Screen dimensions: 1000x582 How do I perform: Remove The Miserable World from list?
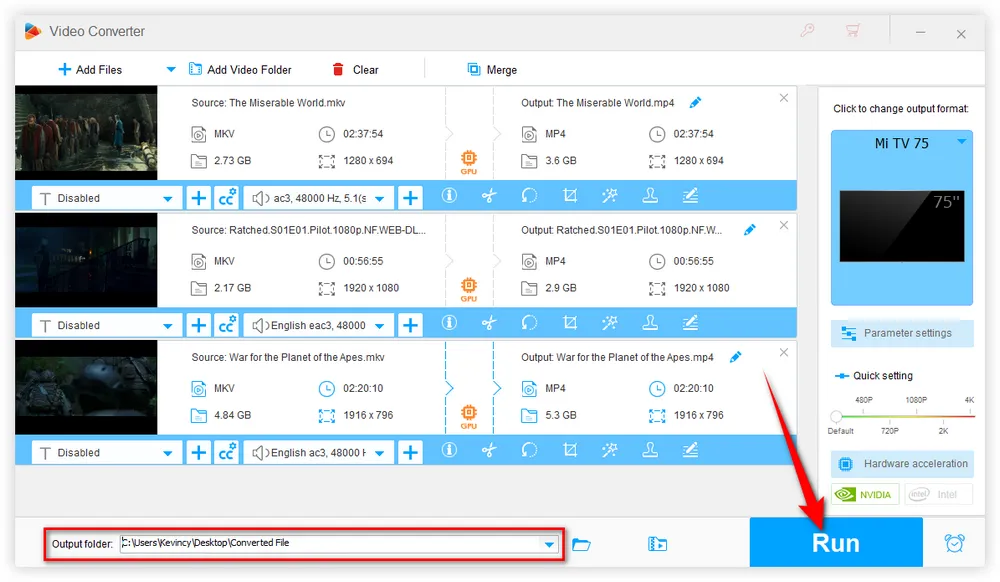(x=784, y=98)
